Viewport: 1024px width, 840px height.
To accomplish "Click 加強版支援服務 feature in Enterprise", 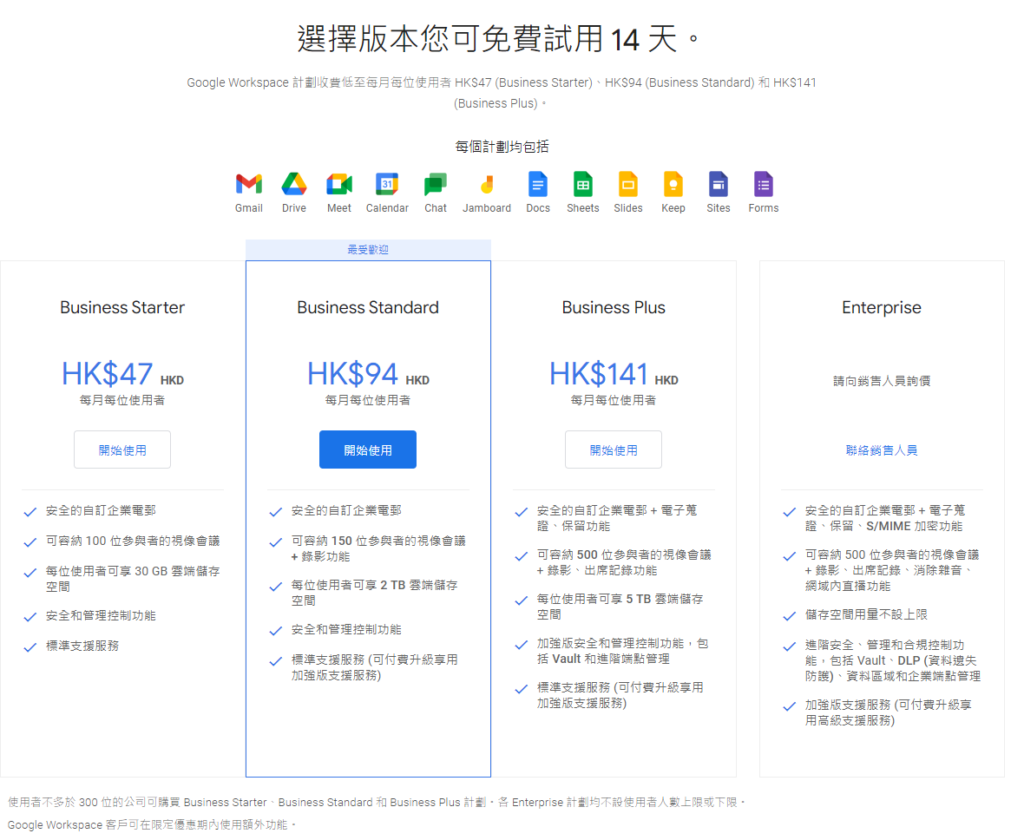I will (x=888, y=713).
